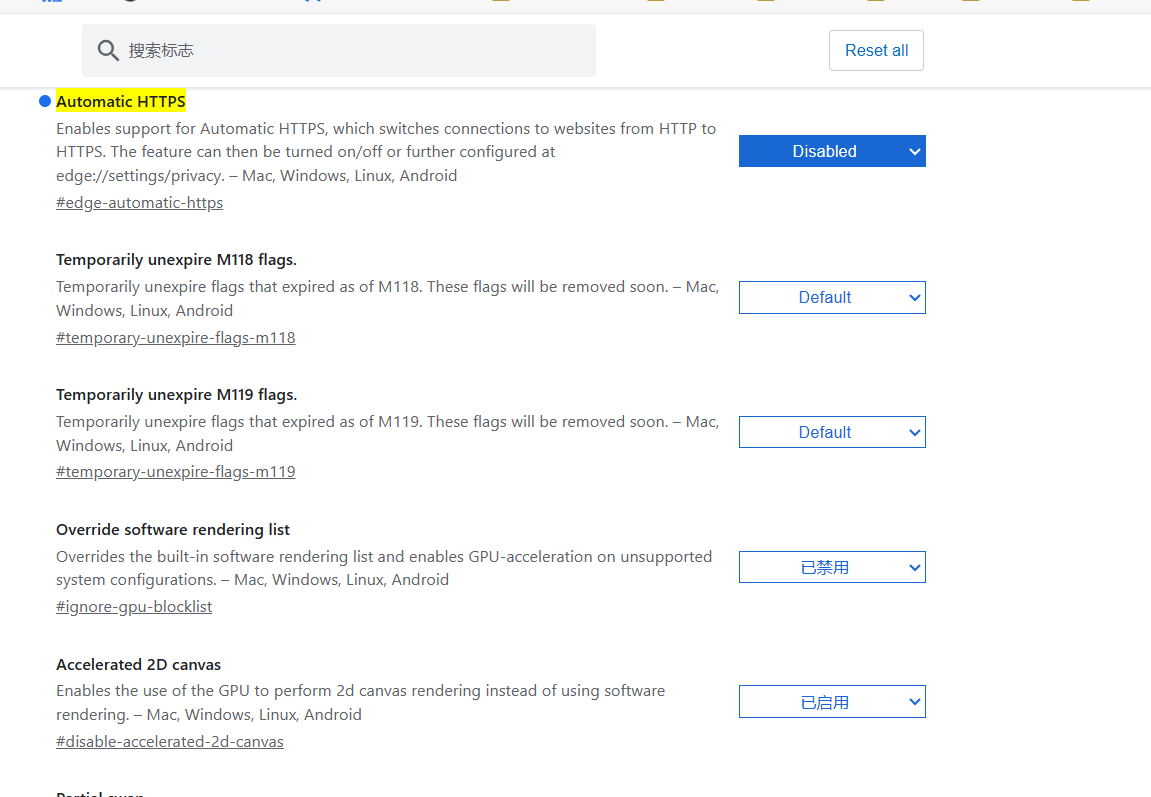Image resolution: width=1151 pixels, height=797 pixels.
Task: Open the Accelerated 2D canvas 已启用 dropdown
Action: [x=832, y=702]
